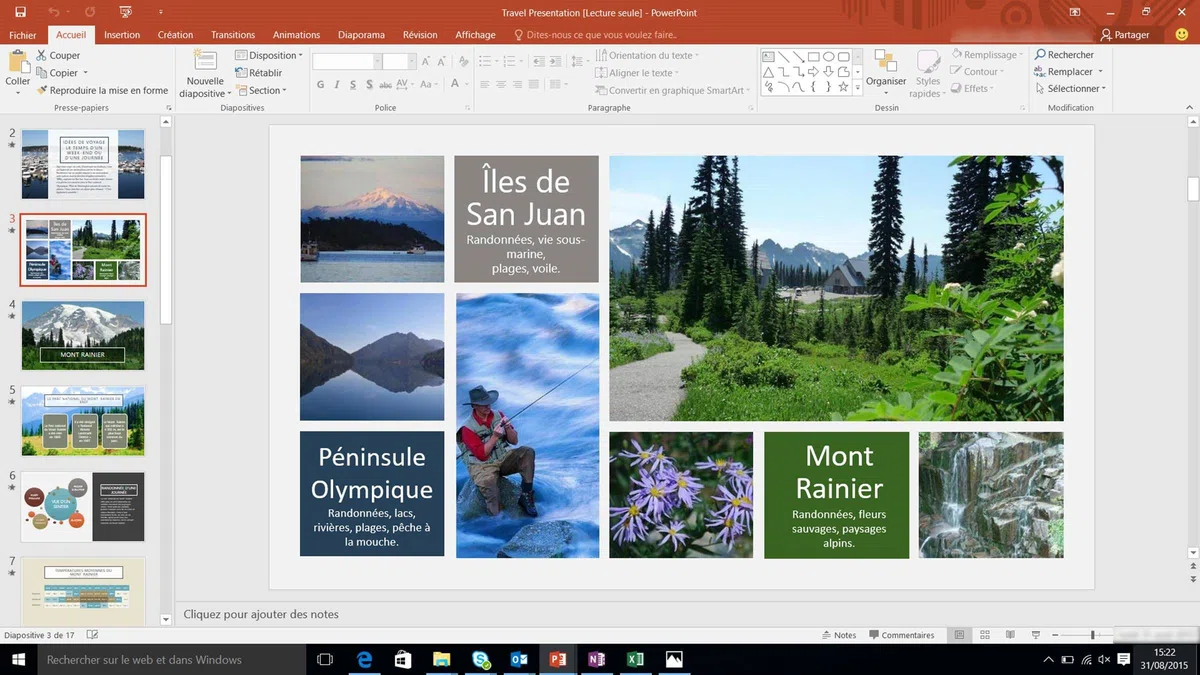Adjust the zoom slider
The image size is (1200, 675).
pos(1093,635)
